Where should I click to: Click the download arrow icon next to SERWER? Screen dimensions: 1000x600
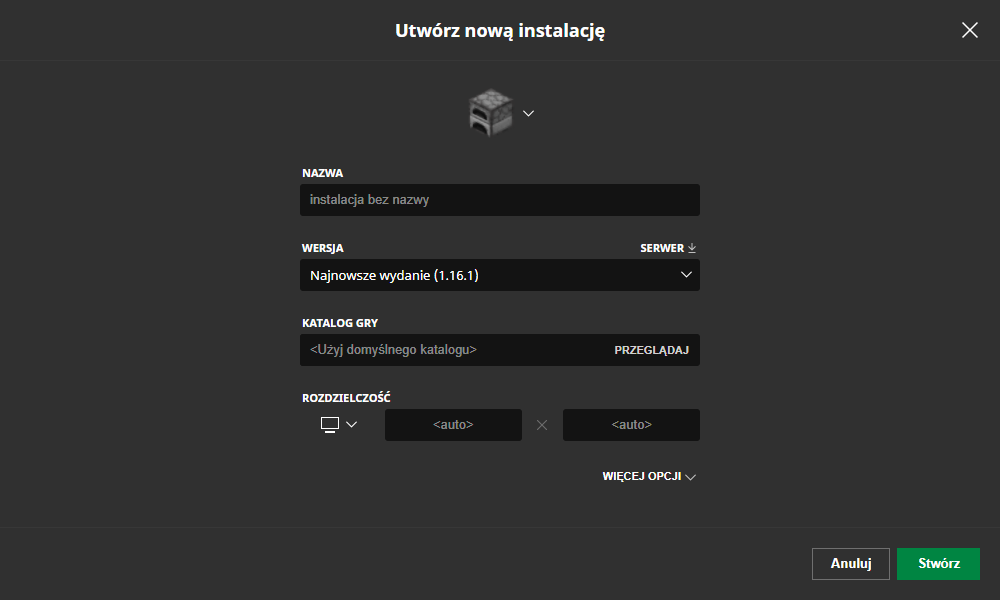pyautogui.click(x=692, y=248)
